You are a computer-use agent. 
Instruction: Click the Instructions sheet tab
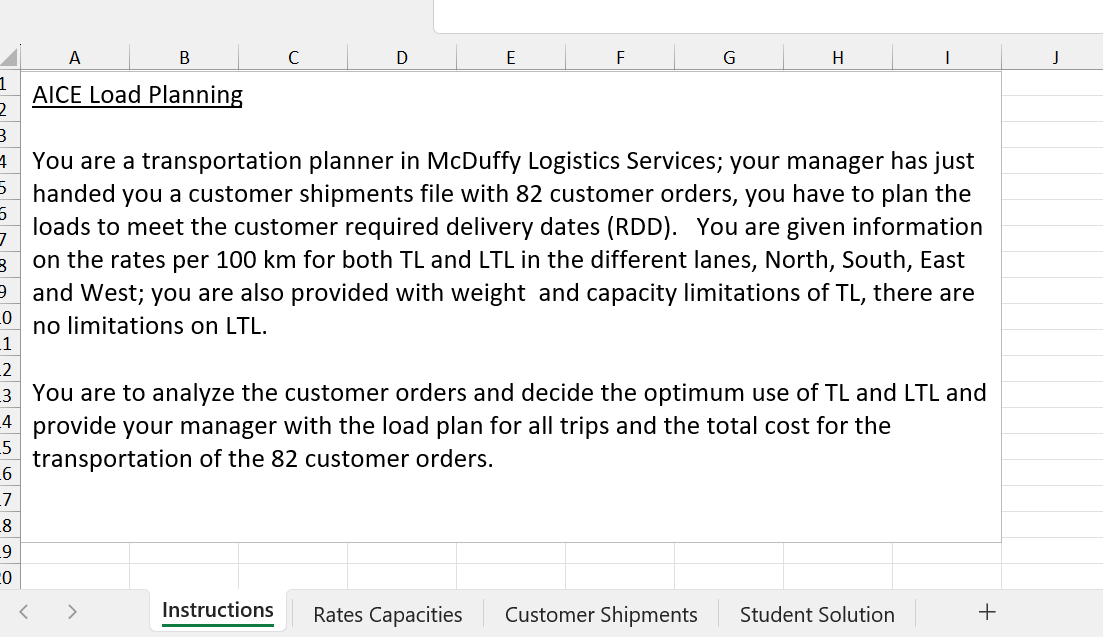tap(217, 610)
